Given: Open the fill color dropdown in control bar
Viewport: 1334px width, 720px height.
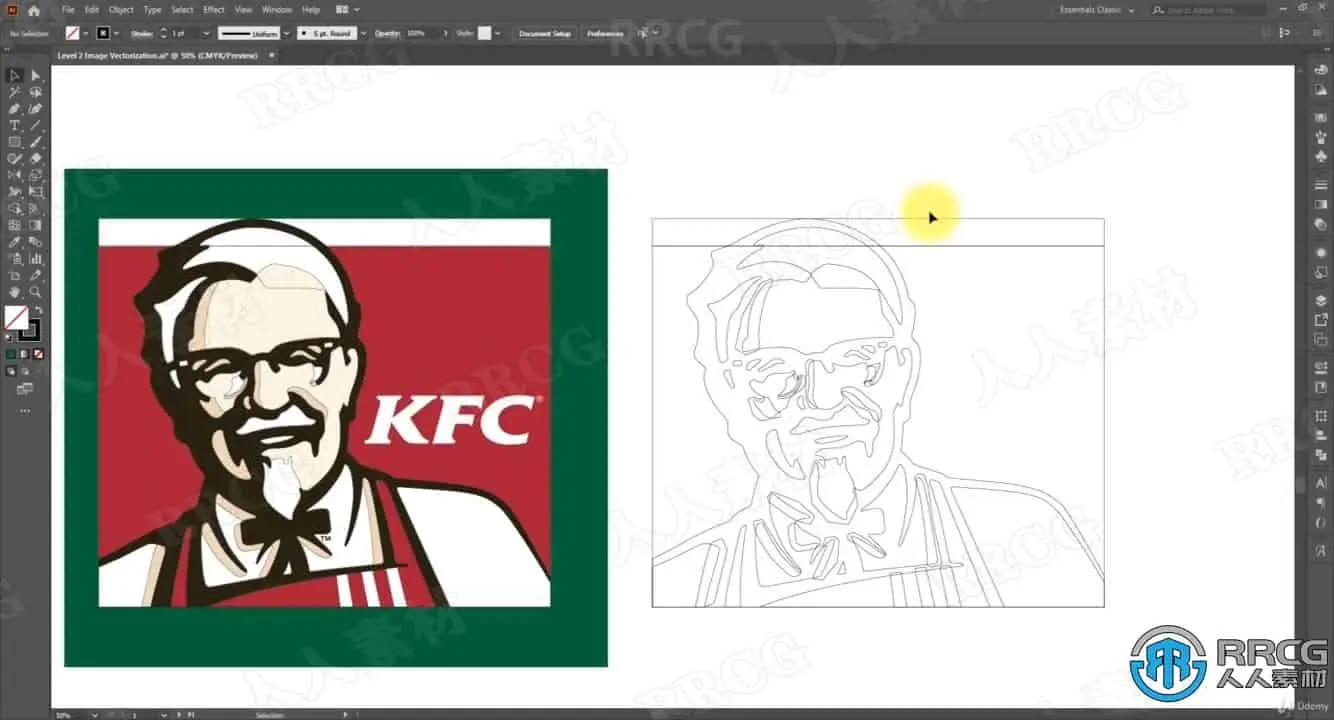Looking at the screenshot, I should 87,33.
